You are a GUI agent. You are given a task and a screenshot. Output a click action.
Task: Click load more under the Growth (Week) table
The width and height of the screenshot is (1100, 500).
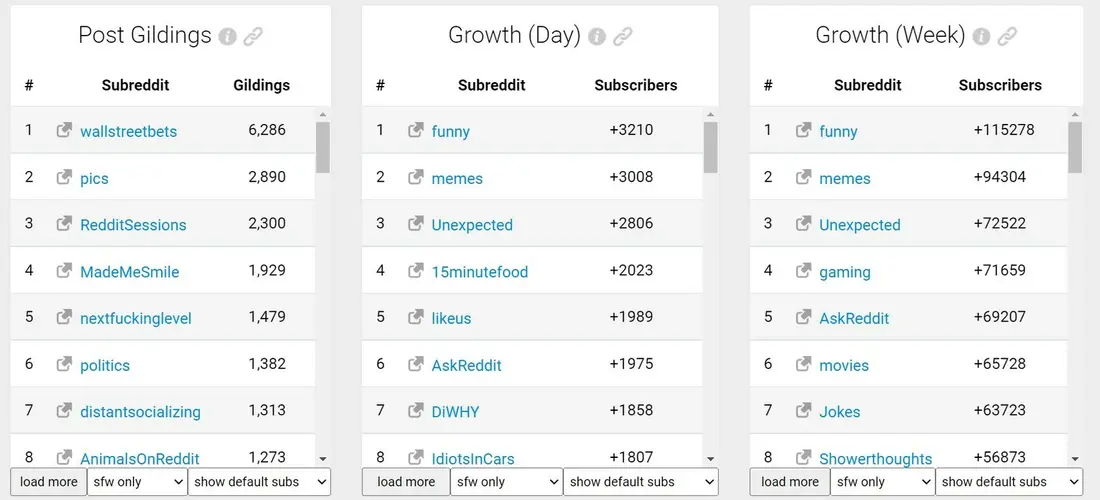[x=790, y=482]
